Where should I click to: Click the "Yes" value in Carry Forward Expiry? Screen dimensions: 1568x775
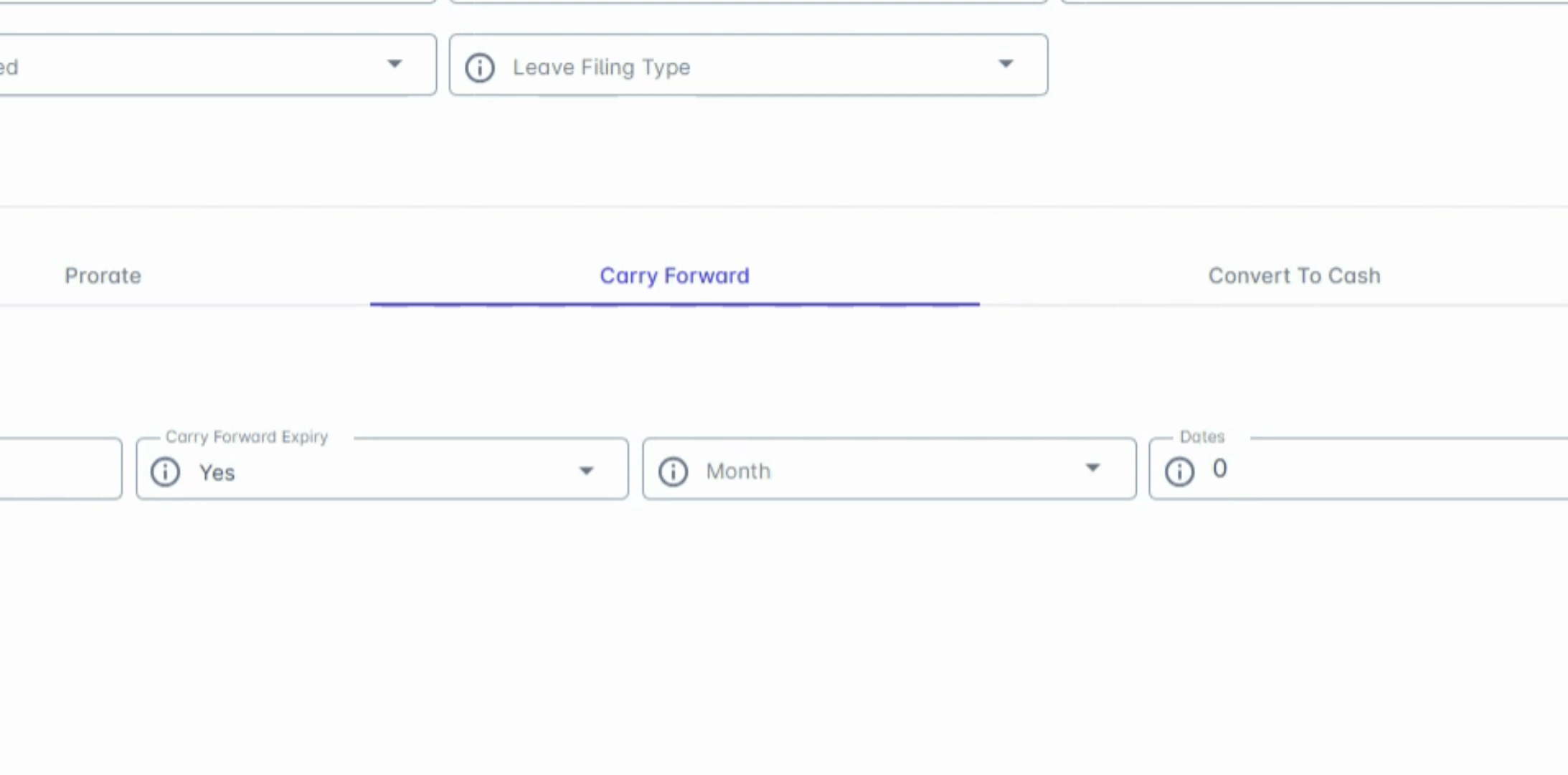pos(217,473)
